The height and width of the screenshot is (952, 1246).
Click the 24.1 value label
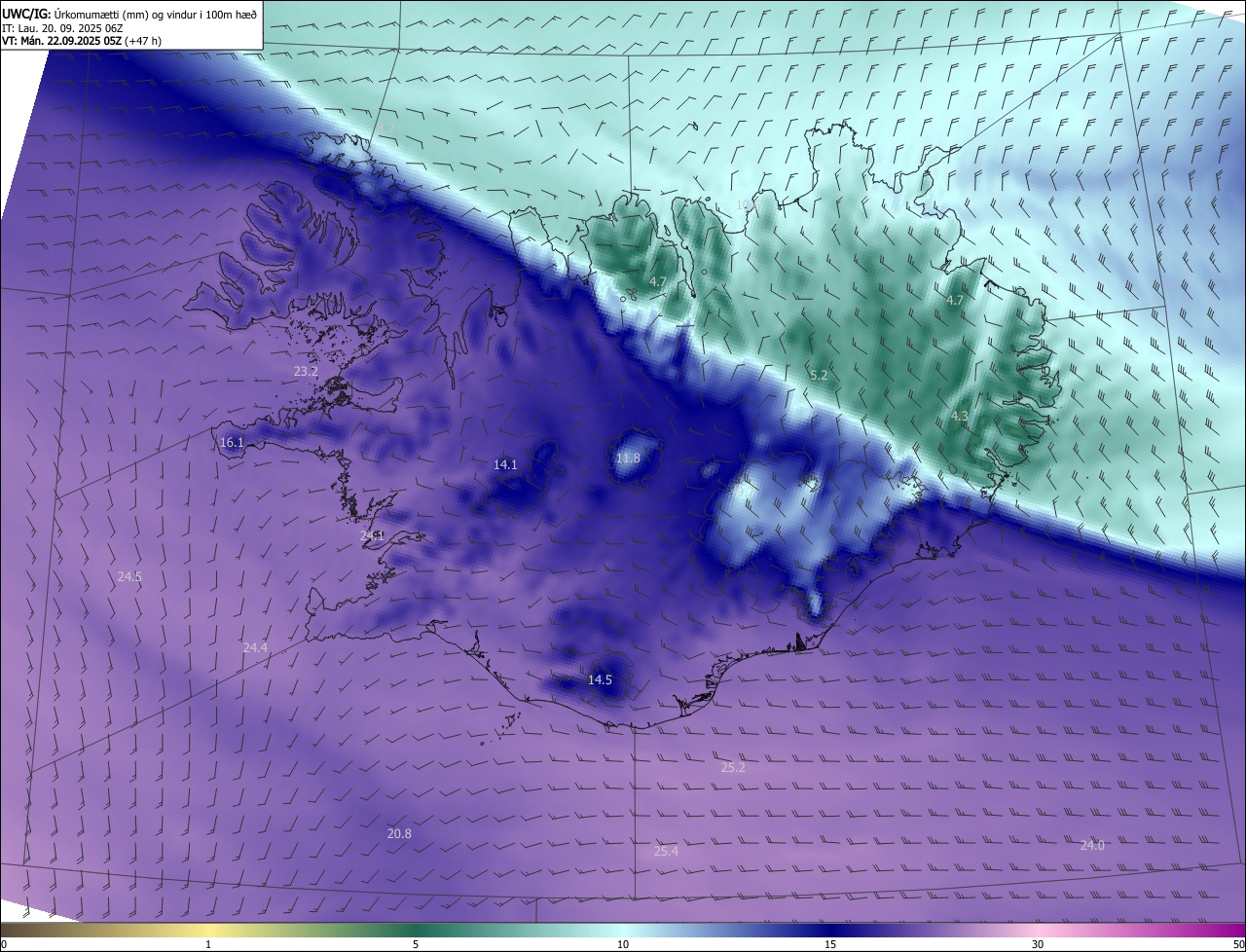coord(372,535)
